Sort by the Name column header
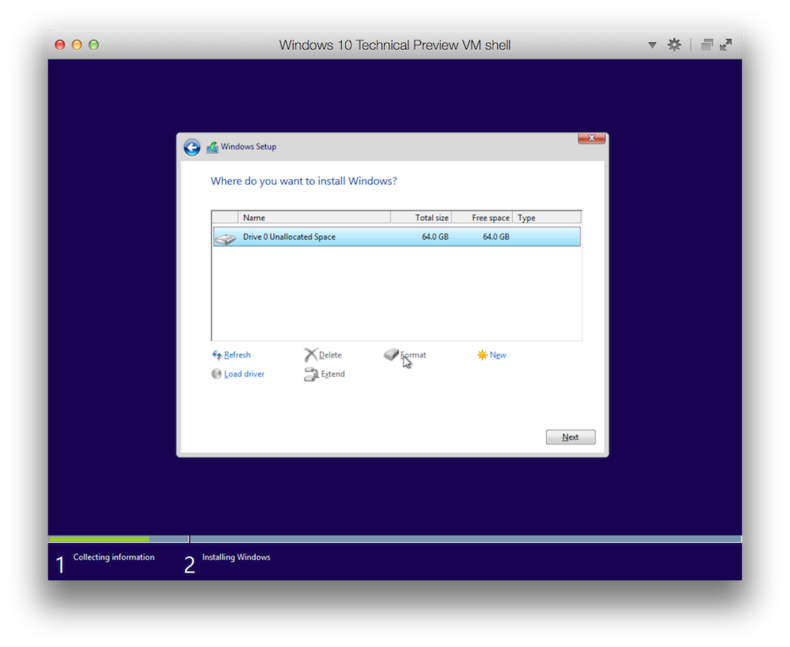790x647 pixels. [x=314, y=218]
